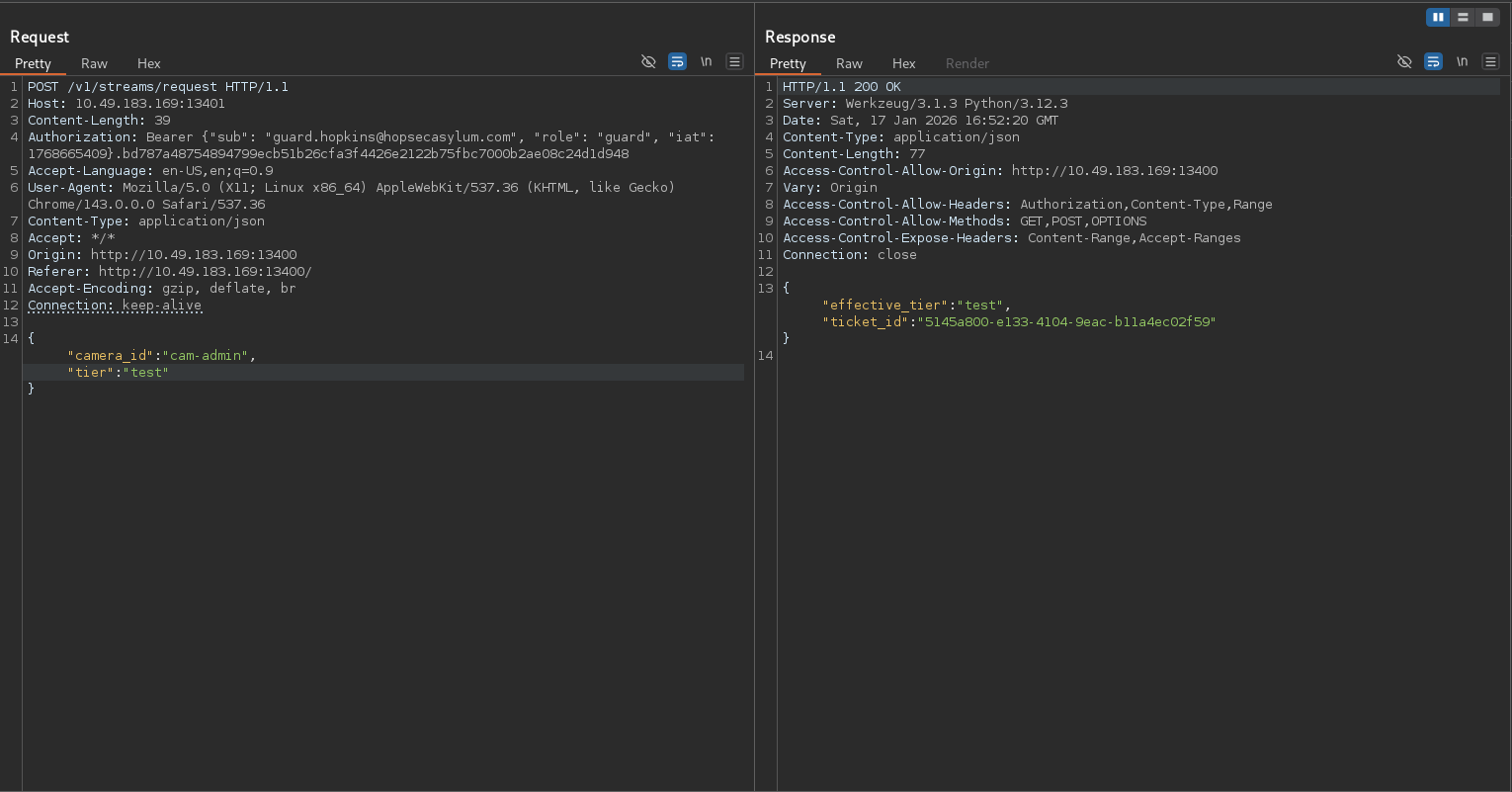Screen dimensions: 1512x792
Task: Select the Request Pretty tab
Action: tap(33, 63)
